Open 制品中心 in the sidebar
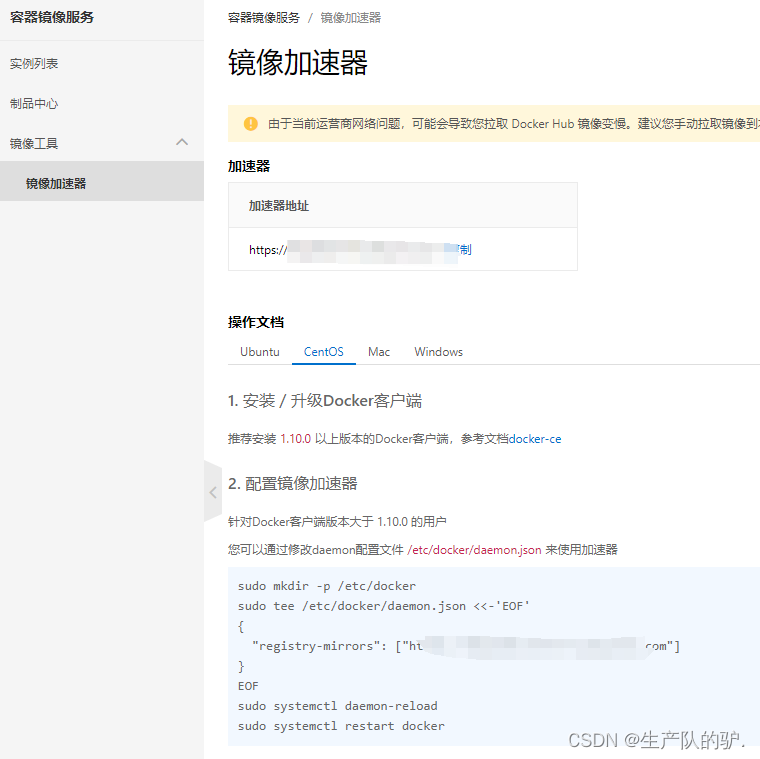This screenshot has height=759, width=760. (x=34, y=103)
